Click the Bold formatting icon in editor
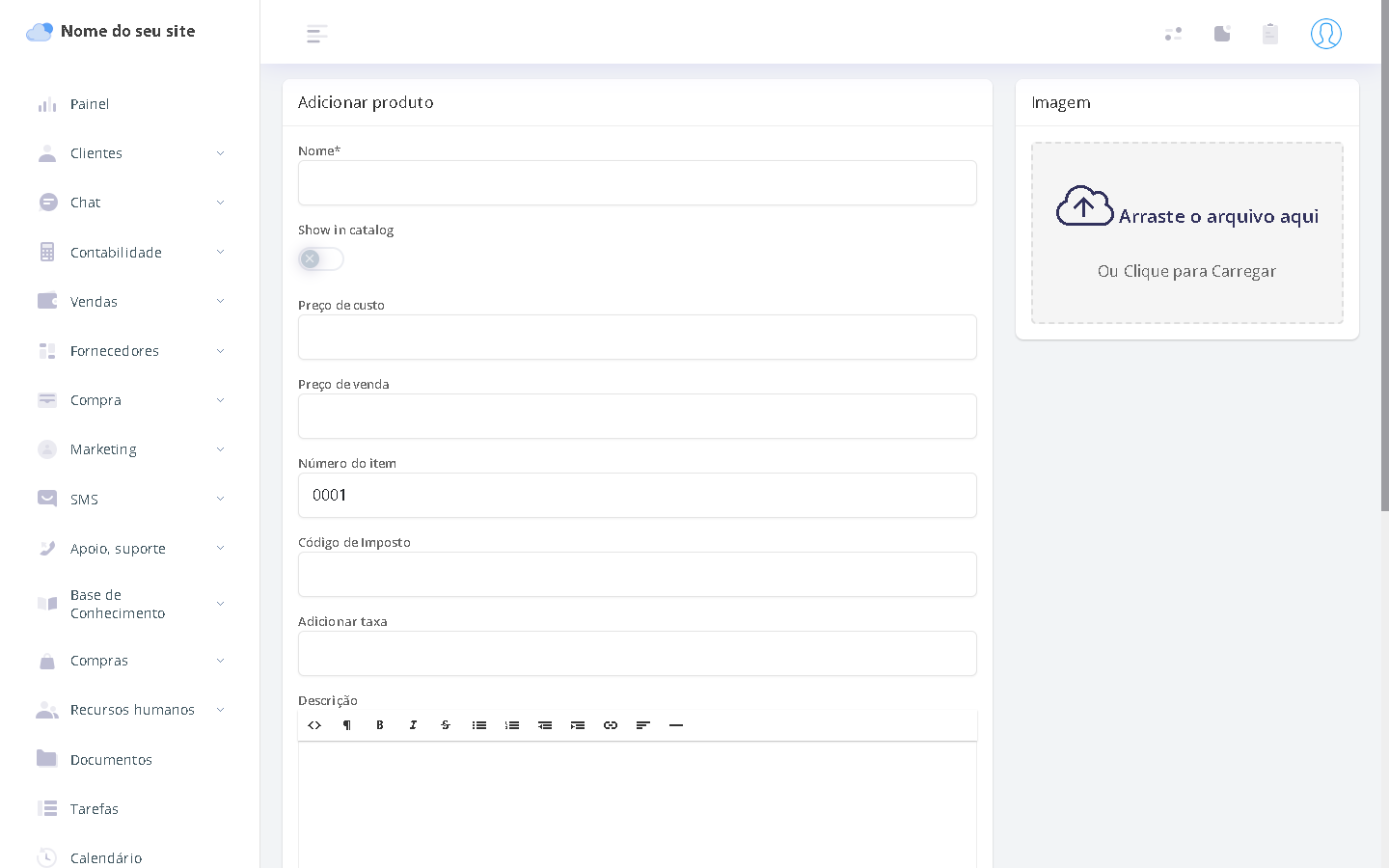The image size is (1389, 868). (x=380, y=725)
